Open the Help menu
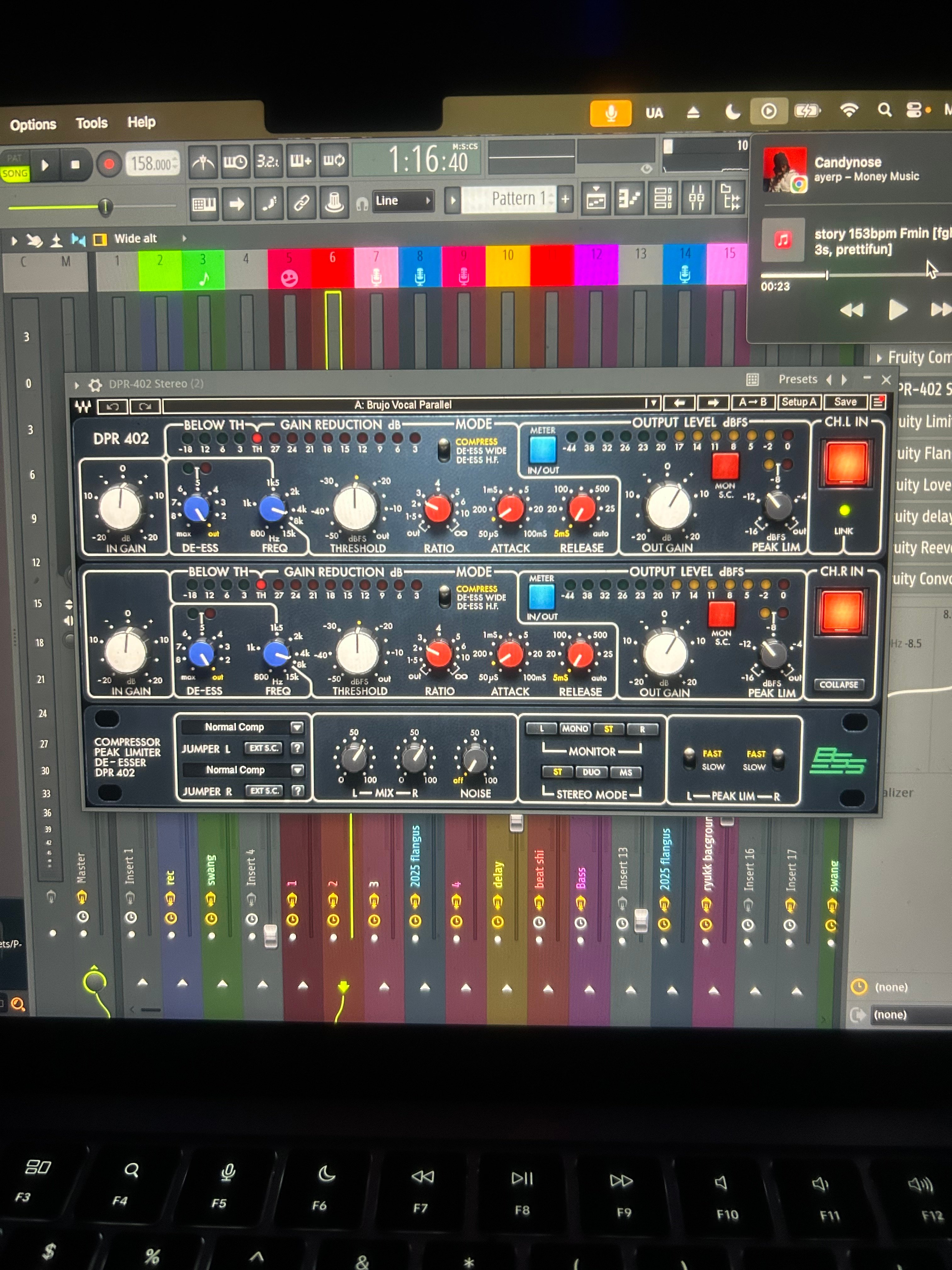Viewport: 952px width, 1270px height. point(141,122)
